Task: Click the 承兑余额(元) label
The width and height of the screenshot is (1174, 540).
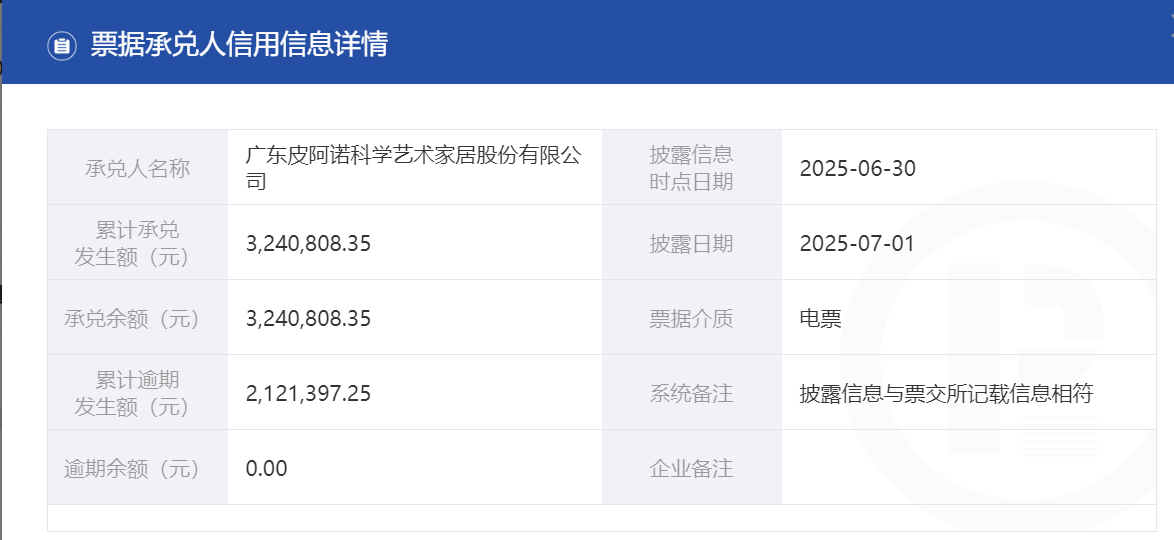Action: click(x=137, y=319)
